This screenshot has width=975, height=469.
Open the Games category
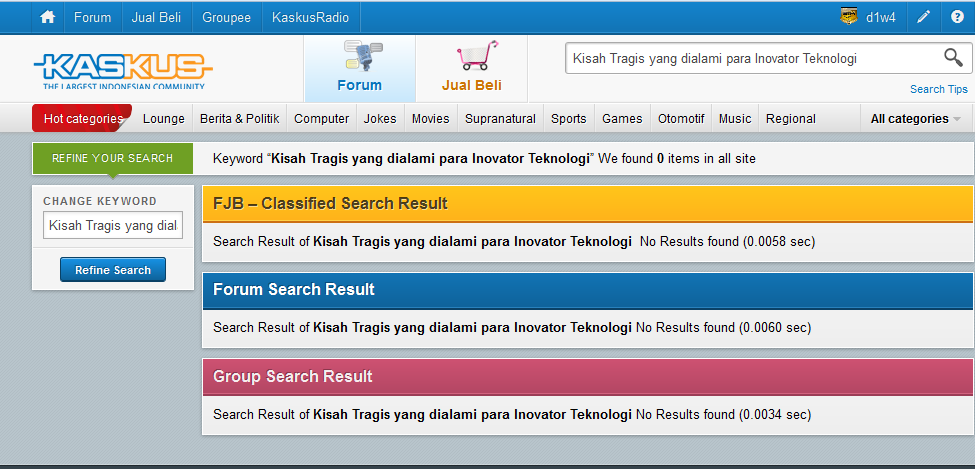pos(622,119)
